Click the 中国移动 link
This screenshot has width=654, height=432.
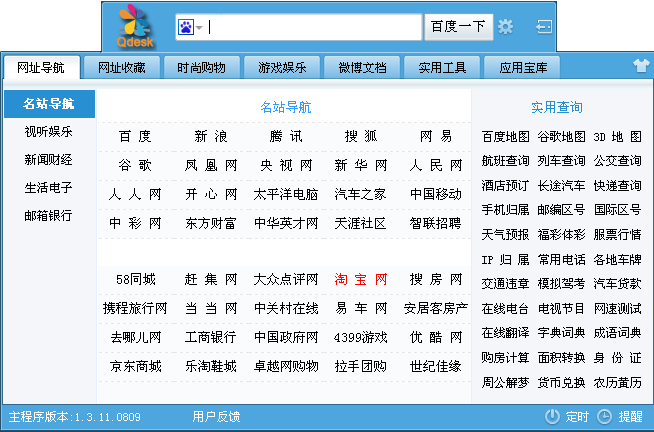point(435,194)
